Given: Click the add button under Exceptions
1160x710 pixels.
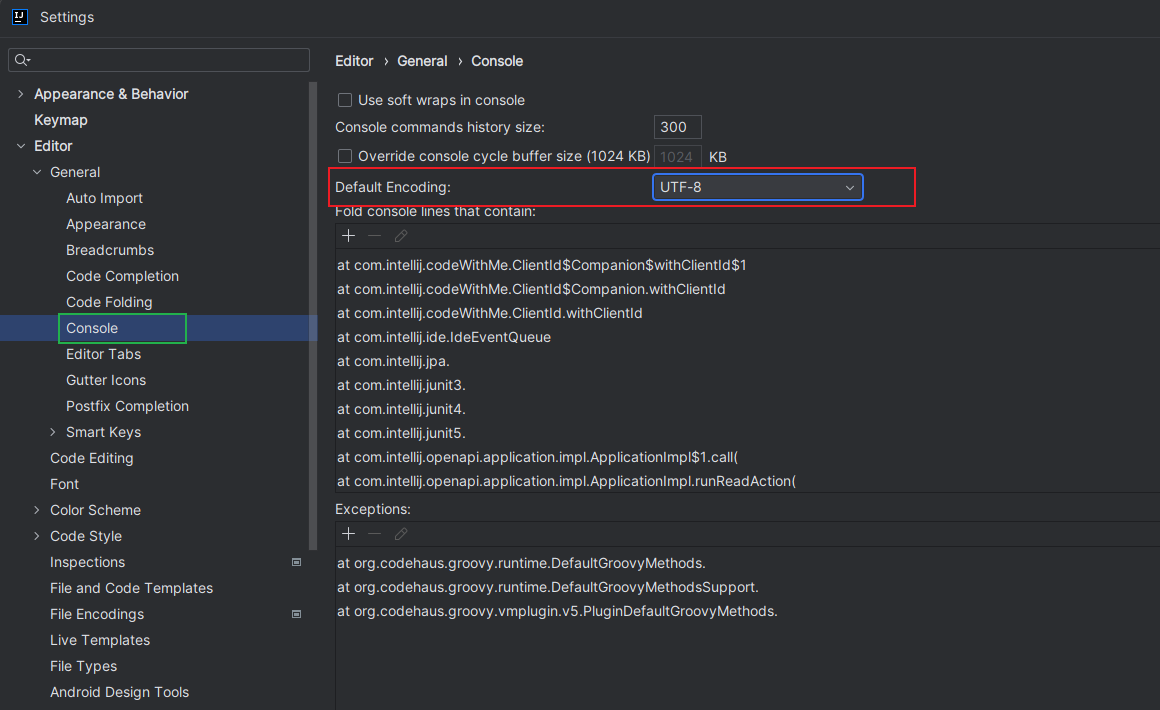Looking at the screenshot, I should 348,534.
